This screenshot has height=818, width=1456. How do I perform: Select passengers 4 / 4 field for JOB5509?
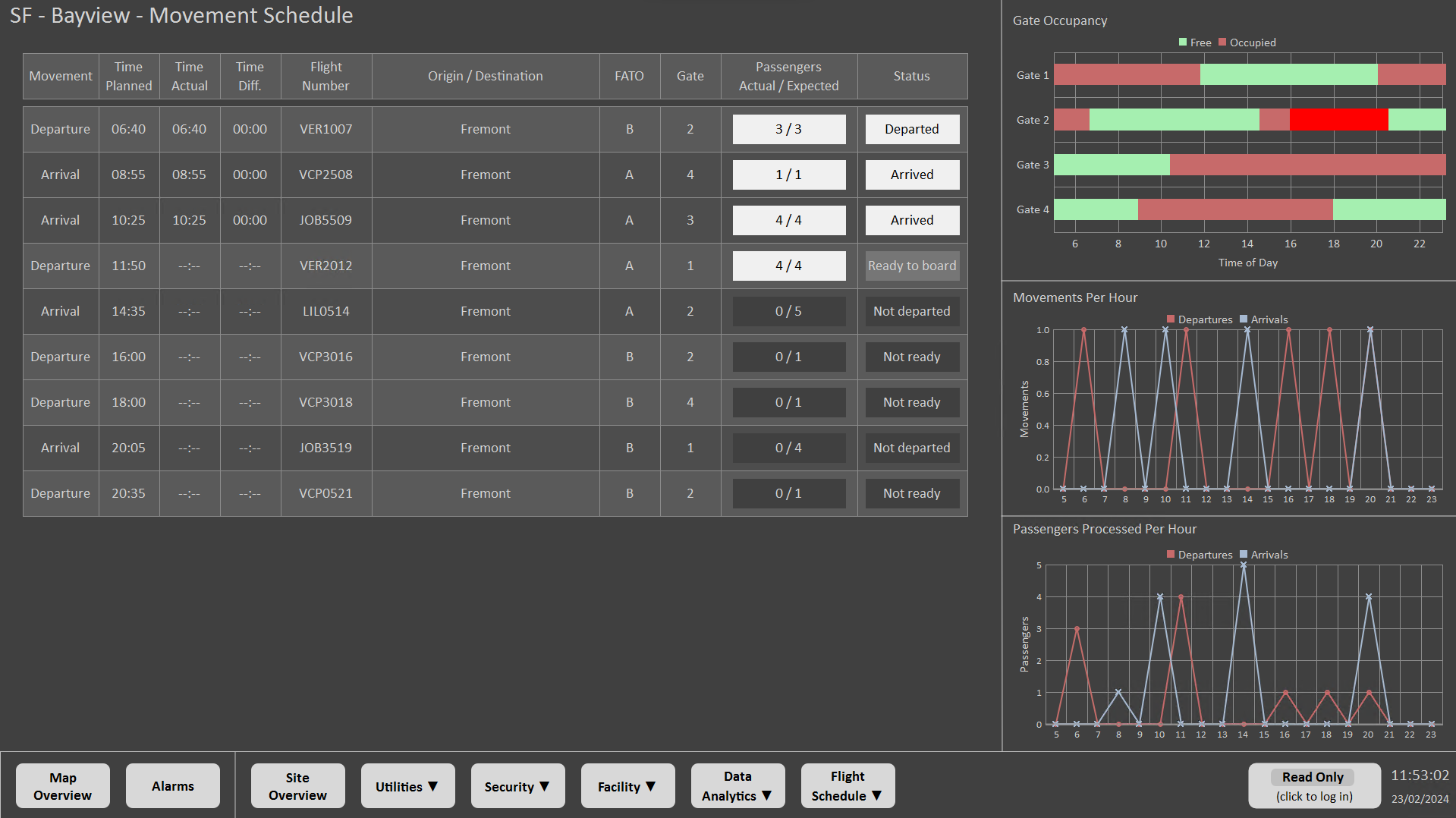point(789,220)
